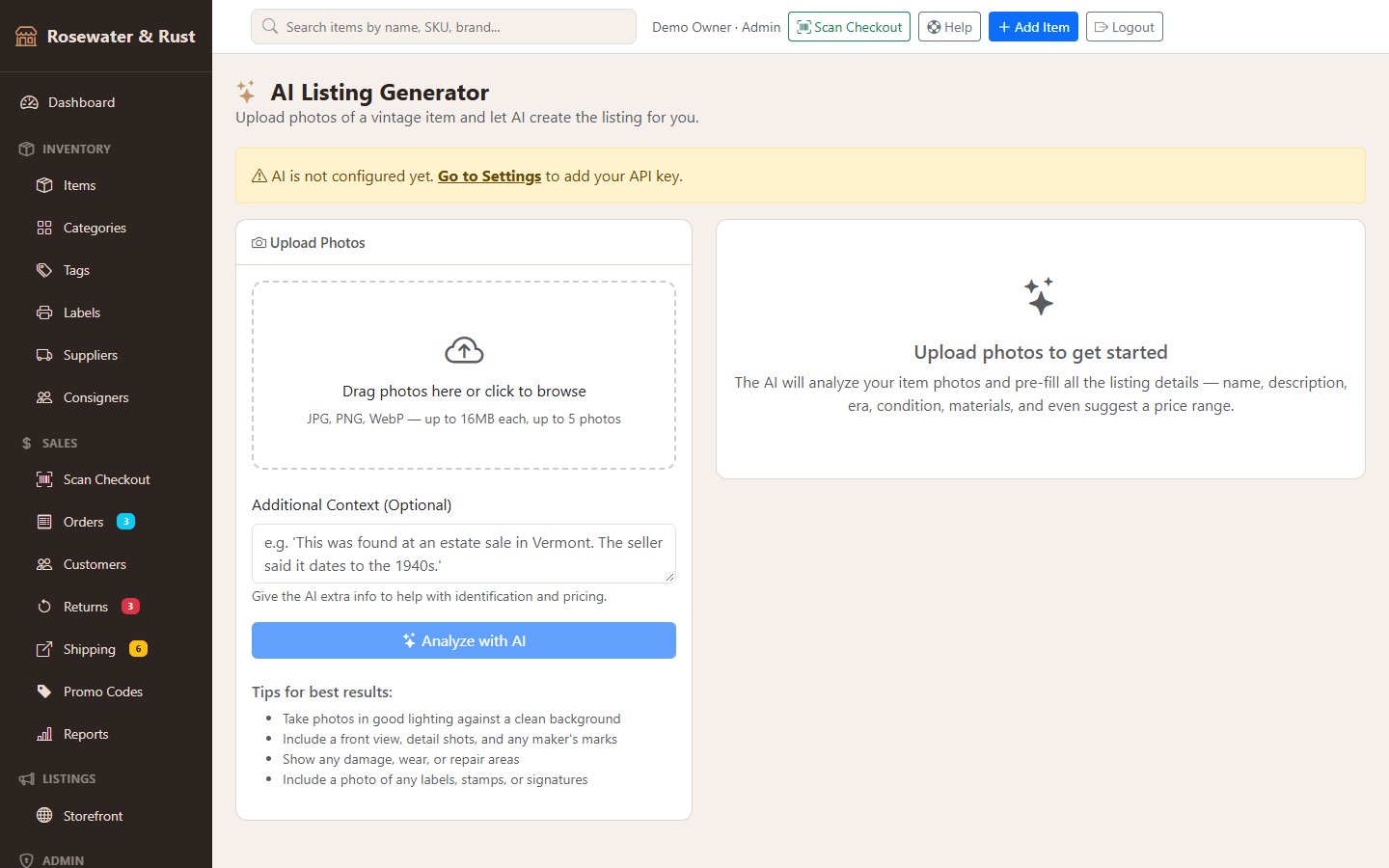Open the Dashboard page
This screenshot has width=1389, height=868.
pyautogui.click(x=106, y=102)
